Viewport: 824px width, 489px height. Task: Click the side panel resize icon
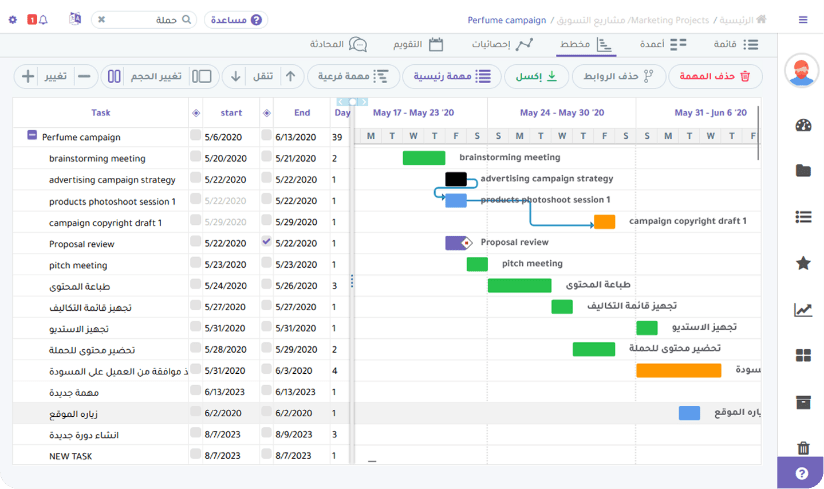pyautogui.click(x=201, y=76)
